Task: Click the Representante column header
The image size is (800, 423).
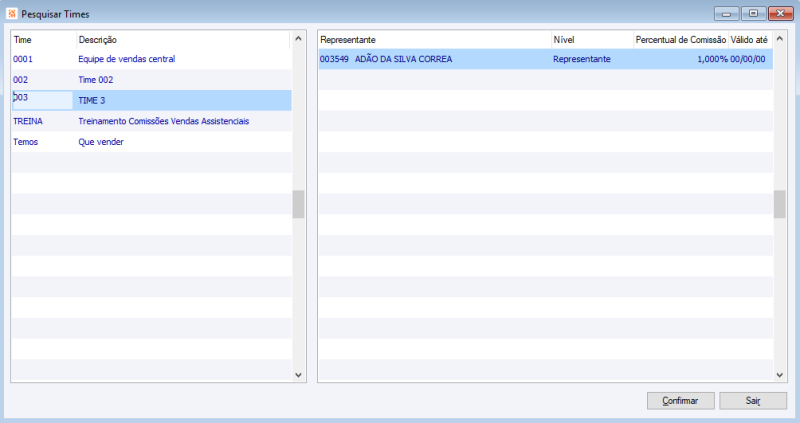Action: pos(435,40)
